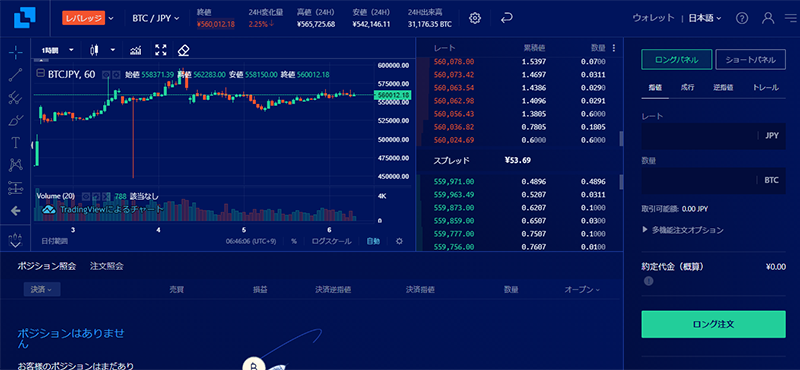Screen dimensions: 800x370
Task: Switch to the 注文照会 tab
Action: pos(107,266)
